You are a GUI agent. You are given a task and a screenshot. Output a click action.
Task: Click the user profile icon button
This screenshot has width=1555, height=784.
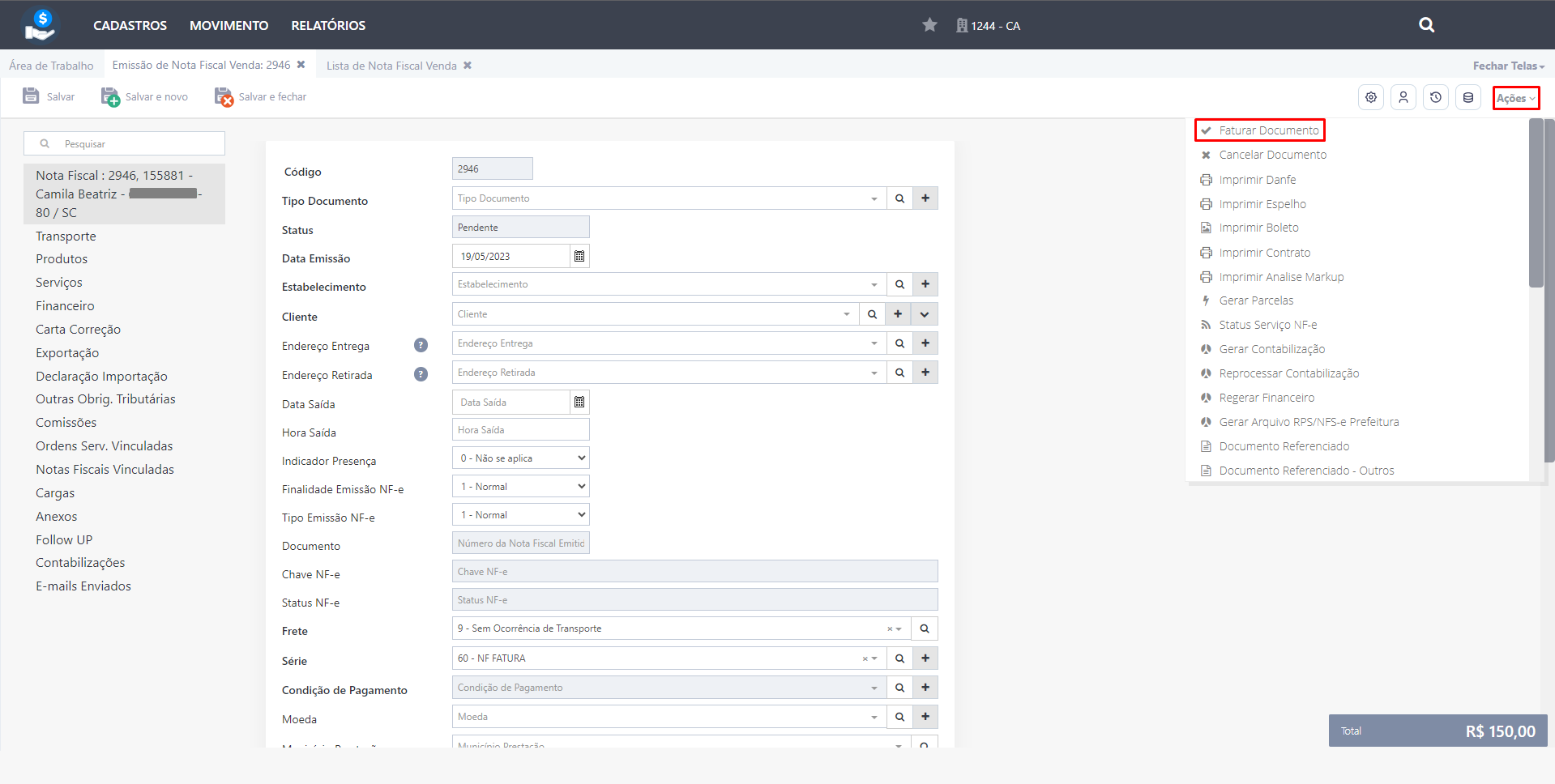tap(1403, 97)
